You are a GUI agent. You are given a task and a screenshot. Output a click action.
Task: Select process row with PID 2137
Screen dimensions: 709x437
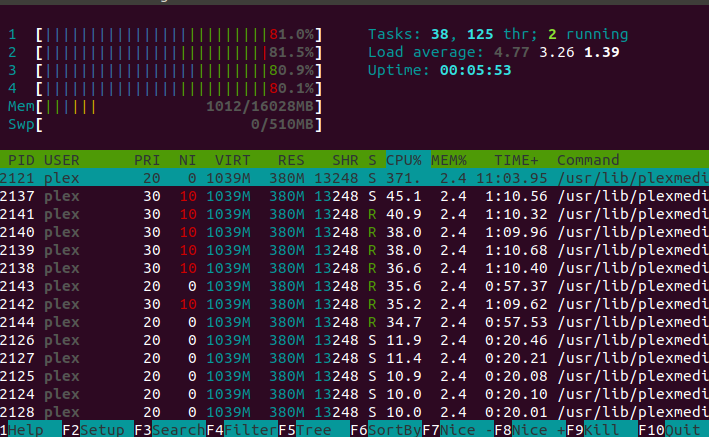pos(354,196)
